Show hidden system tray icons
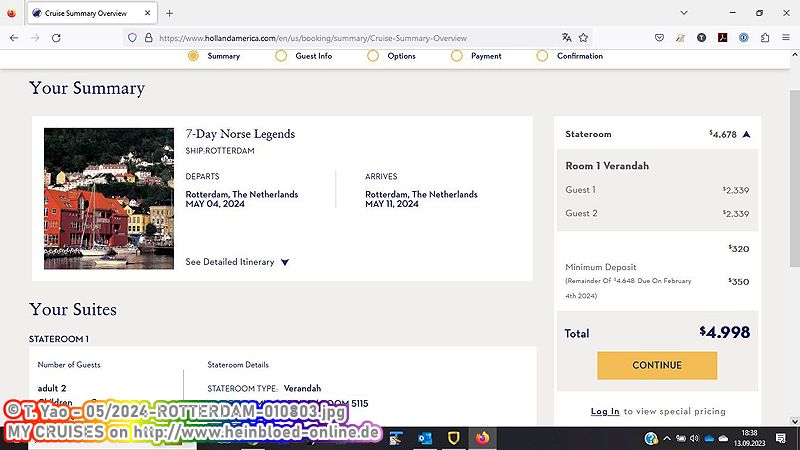The height and width of the screenshot is (450, 800). [667, 438]
